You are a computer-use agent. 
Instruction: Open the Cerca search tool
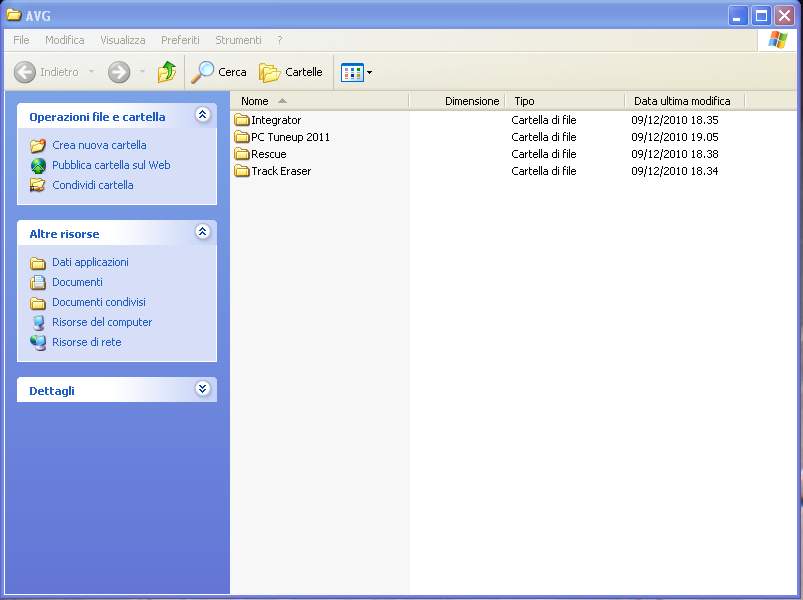219,72
